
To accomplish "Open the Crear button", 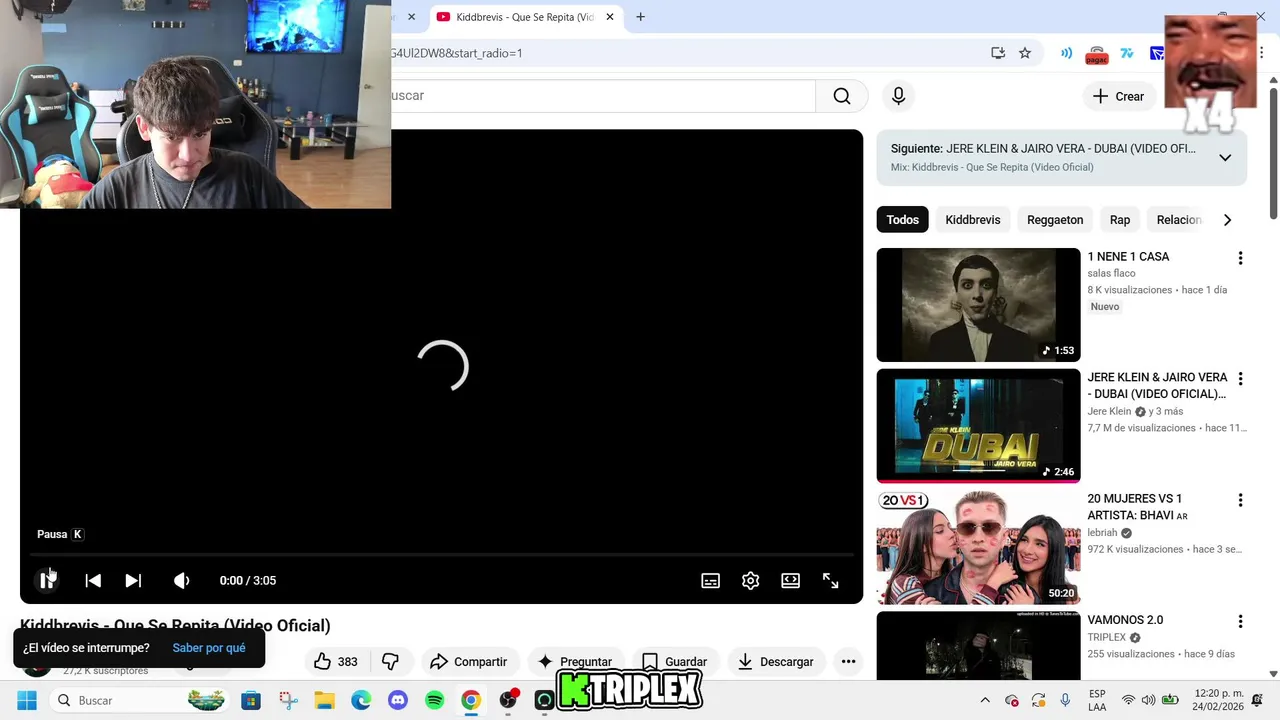I will click(1118, 96).
